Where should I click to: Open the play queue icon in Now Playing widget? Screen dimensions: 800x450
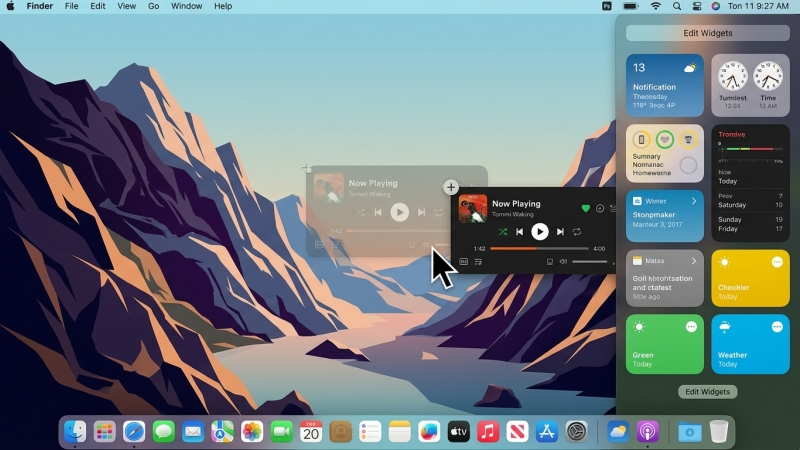click(x=478, y=262)
